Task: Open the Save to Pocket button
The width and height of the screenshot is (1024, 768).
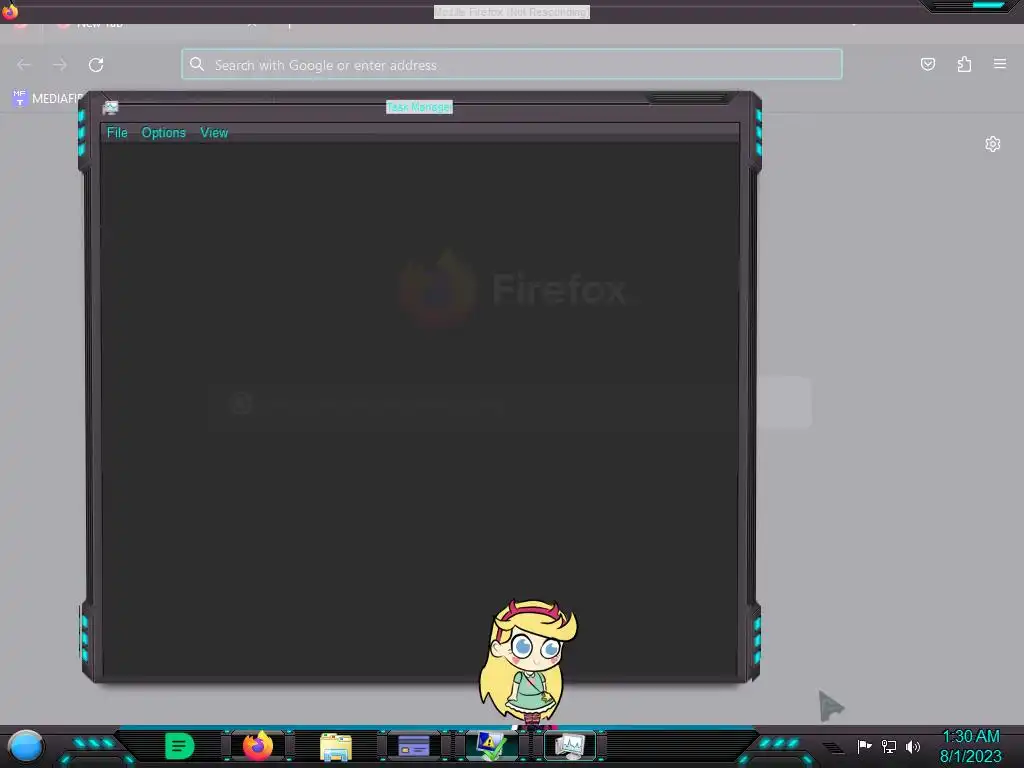Action: tap(927, 64)
